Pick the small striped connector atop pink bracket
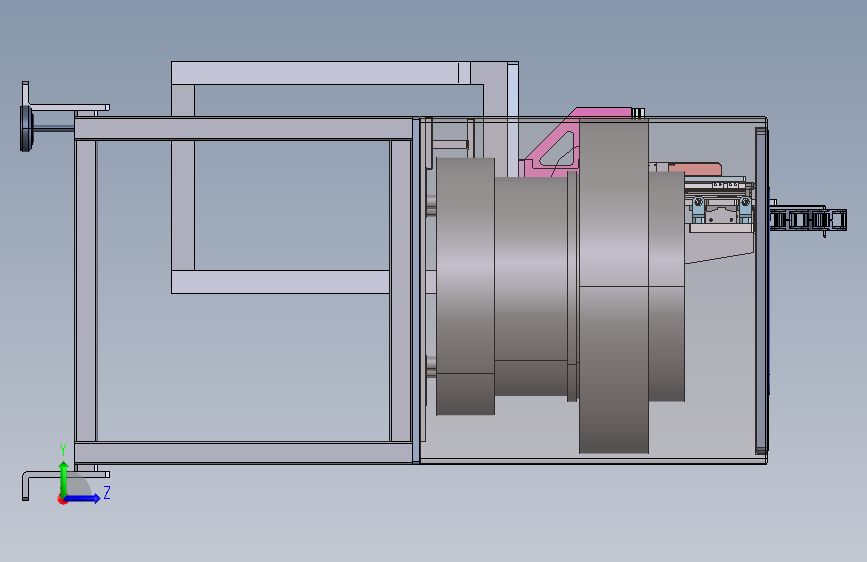Viewport: 867px width, 562px height. point(638,113)
